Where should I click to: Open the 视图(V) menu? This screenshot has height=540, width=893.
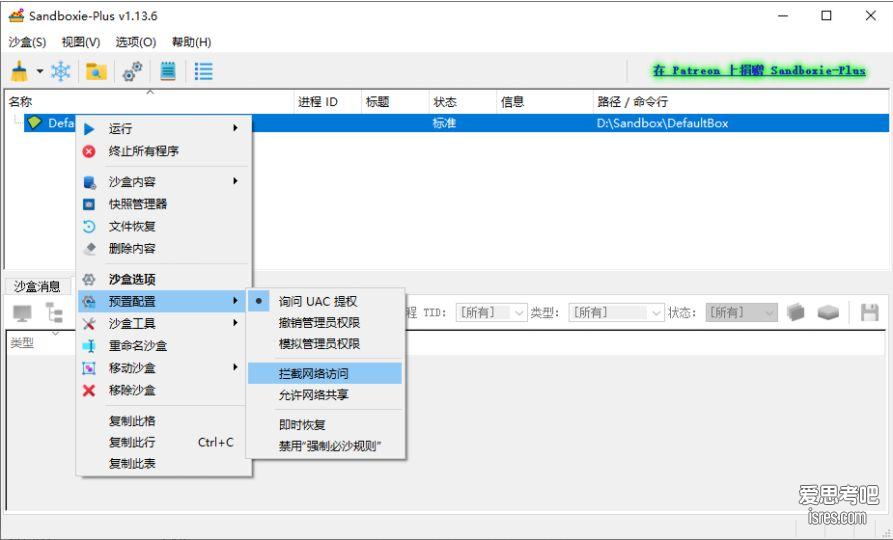pyautogui.click(x=81, y=42)
